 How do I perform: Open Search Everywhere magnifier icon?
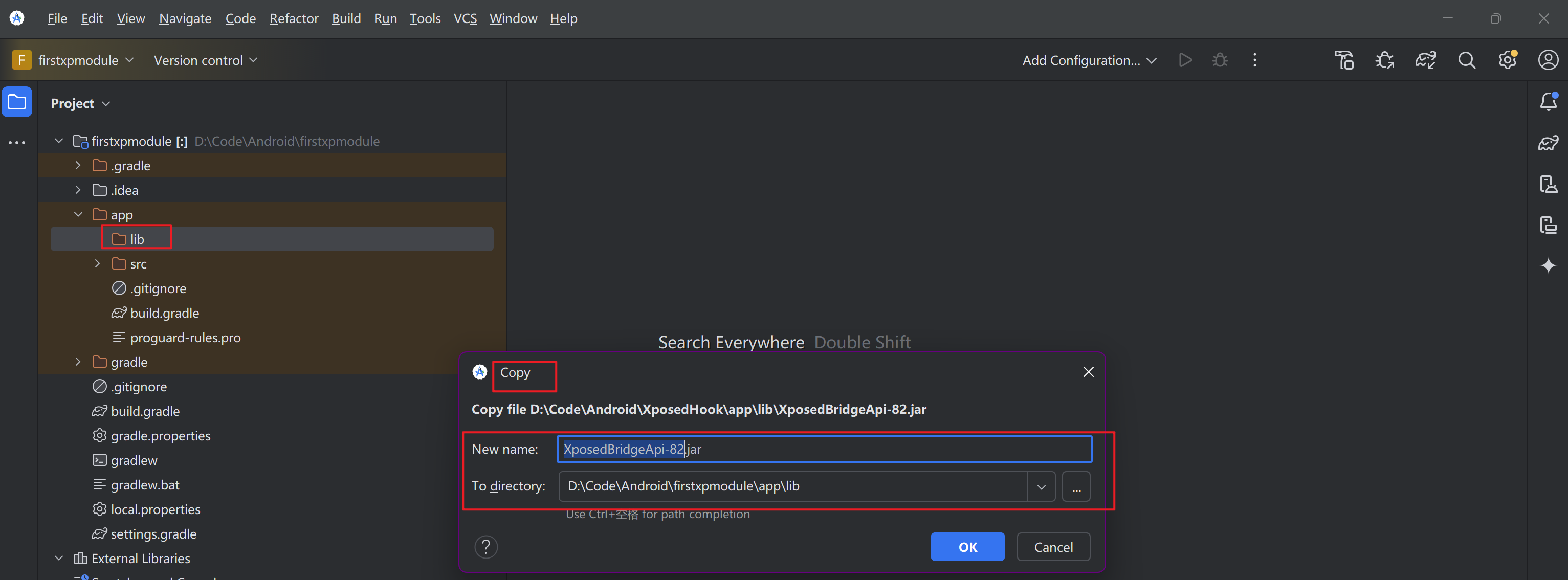tap(1467, 60)
